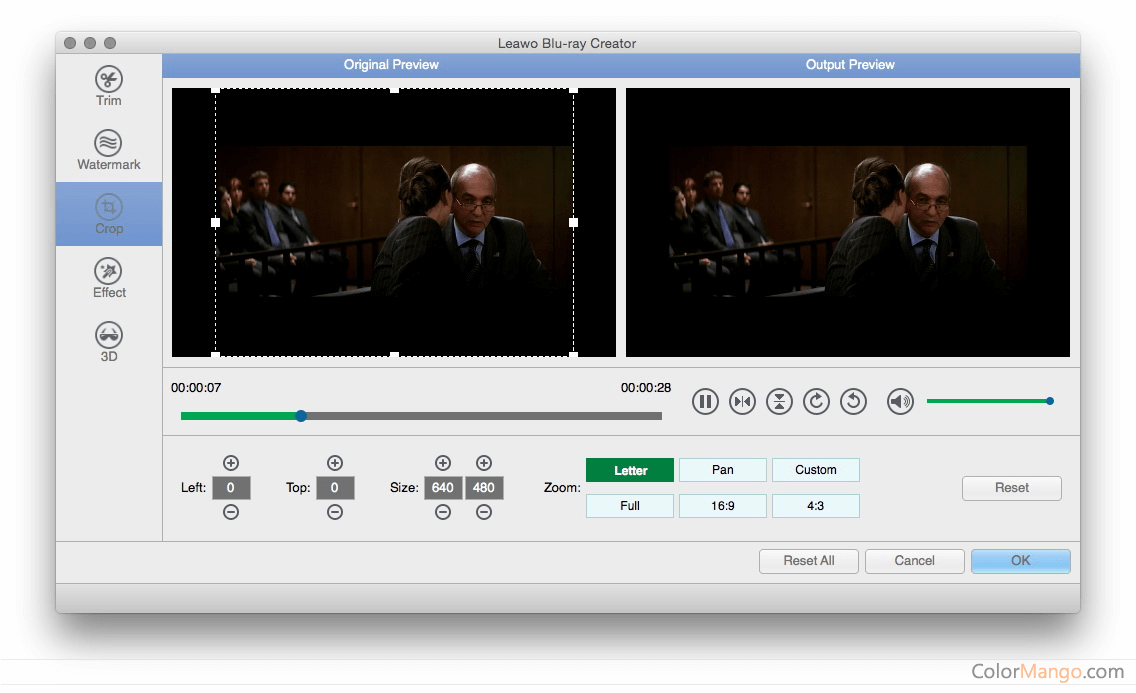This screenshot has width=1136, height=693.
Task: Set zoom ratio to 4:3
Action: 815,506
